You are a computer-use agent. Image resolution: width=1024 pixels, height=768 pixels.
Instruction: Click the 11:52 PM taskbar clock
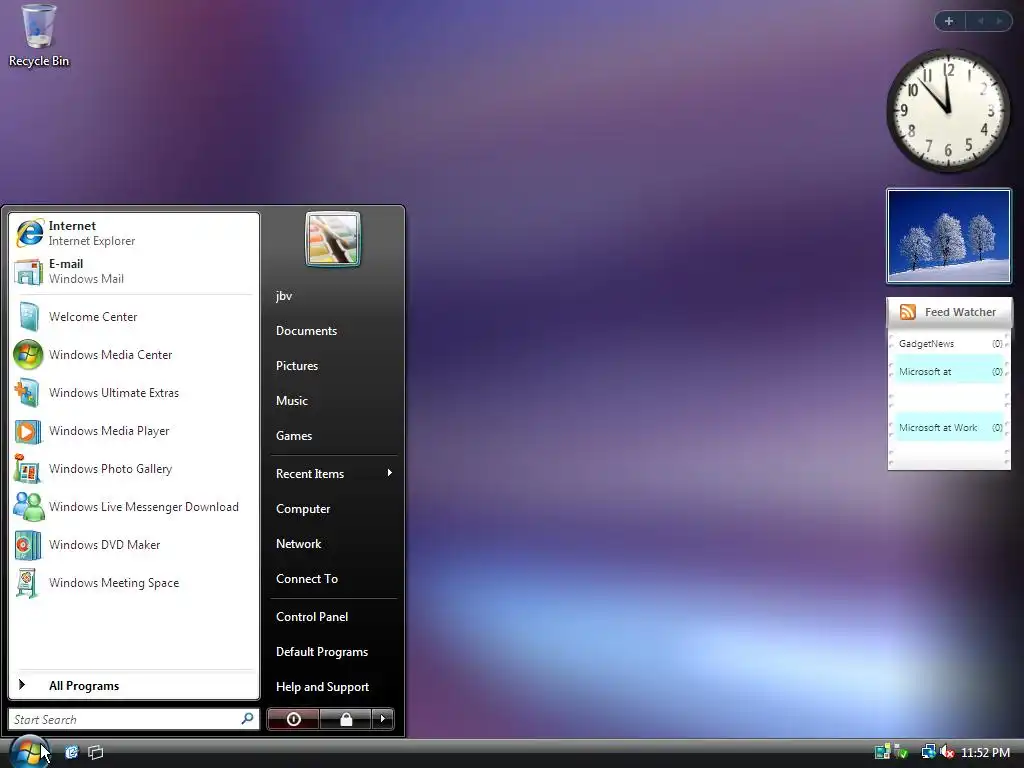[x=985, y=752]
